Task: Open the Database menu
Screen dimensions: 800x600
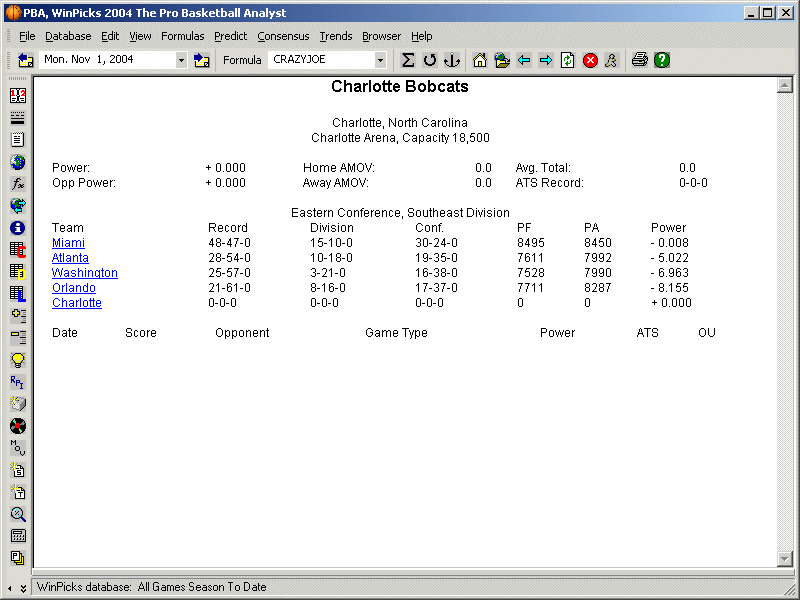Action: [x=68, y=36]
